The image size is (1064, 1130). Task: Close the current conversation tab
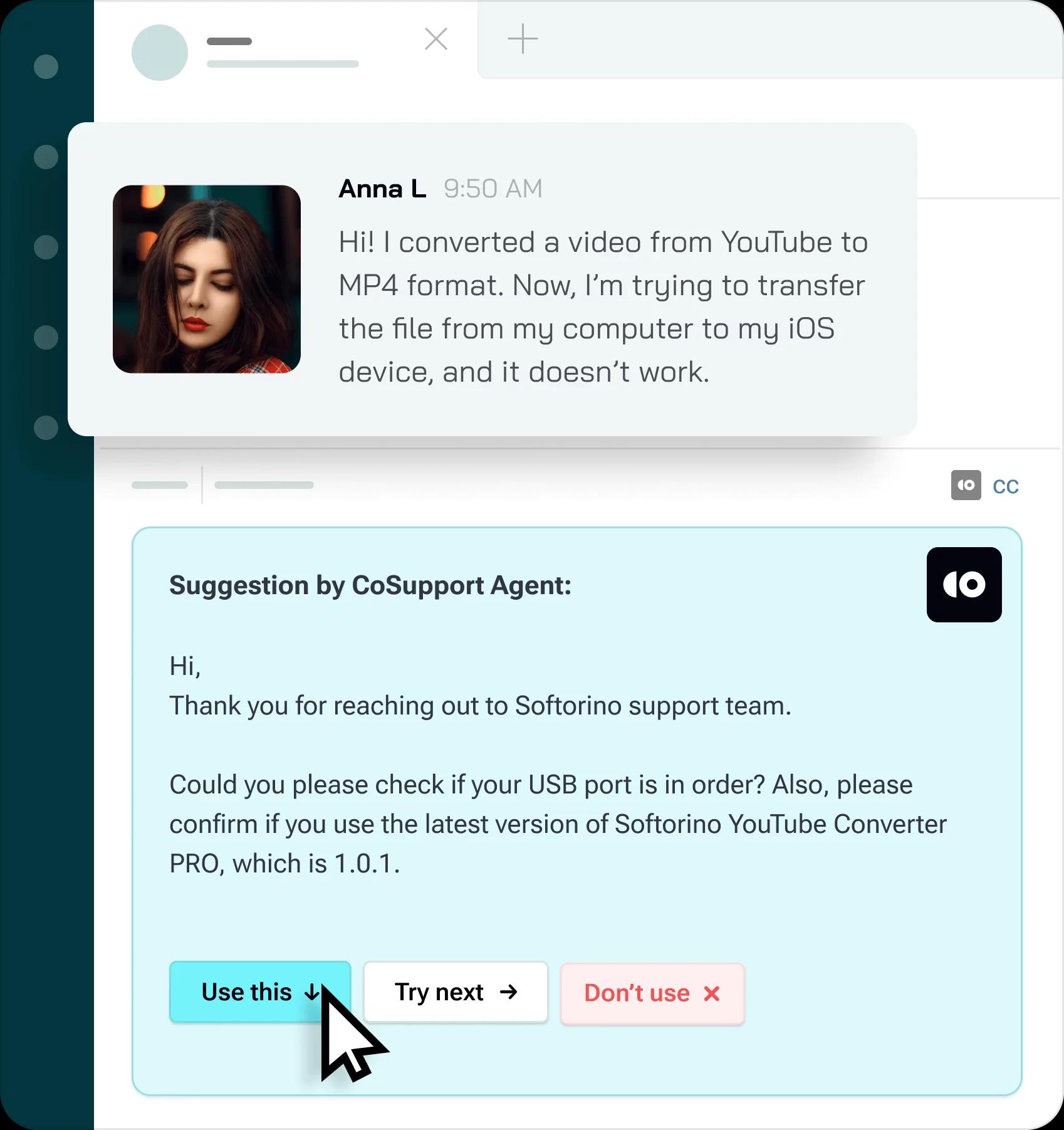coord(436,39)
